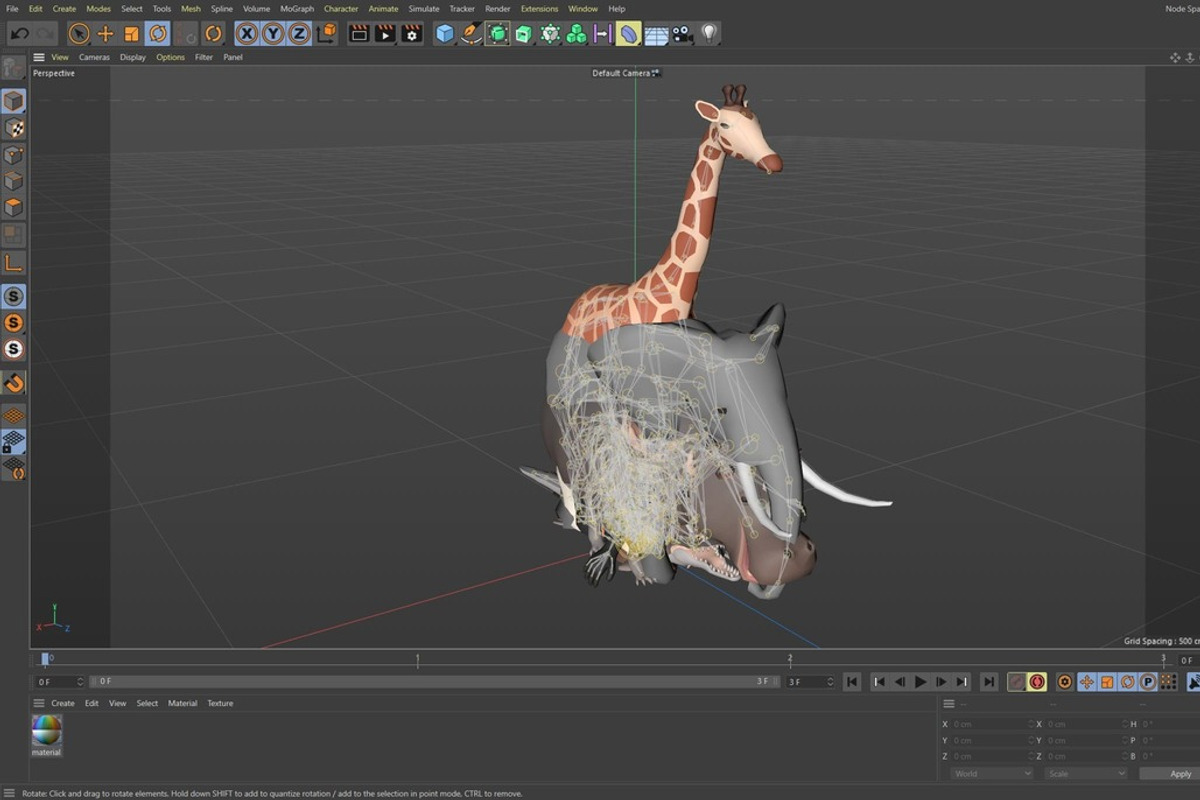Image resolution: width=1200 pixels, height=800 pixels.
Task: Select the Scale tool
Action: coord(131,33)
